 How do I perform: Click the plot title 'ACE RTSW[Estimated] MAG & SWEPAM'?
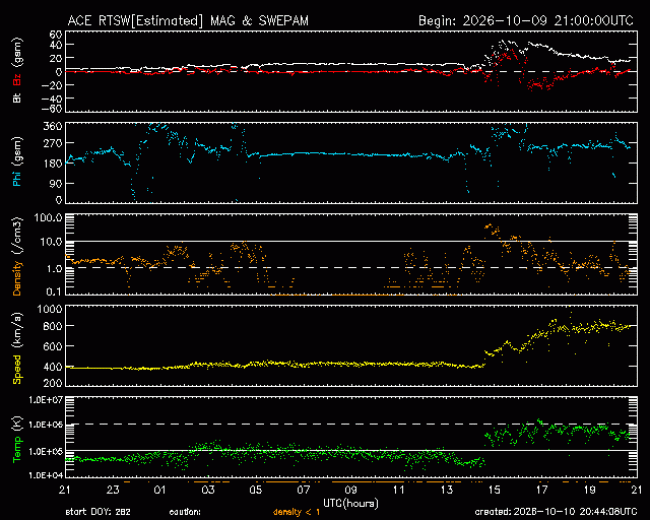pyautogui.click(x=188, y=21)
